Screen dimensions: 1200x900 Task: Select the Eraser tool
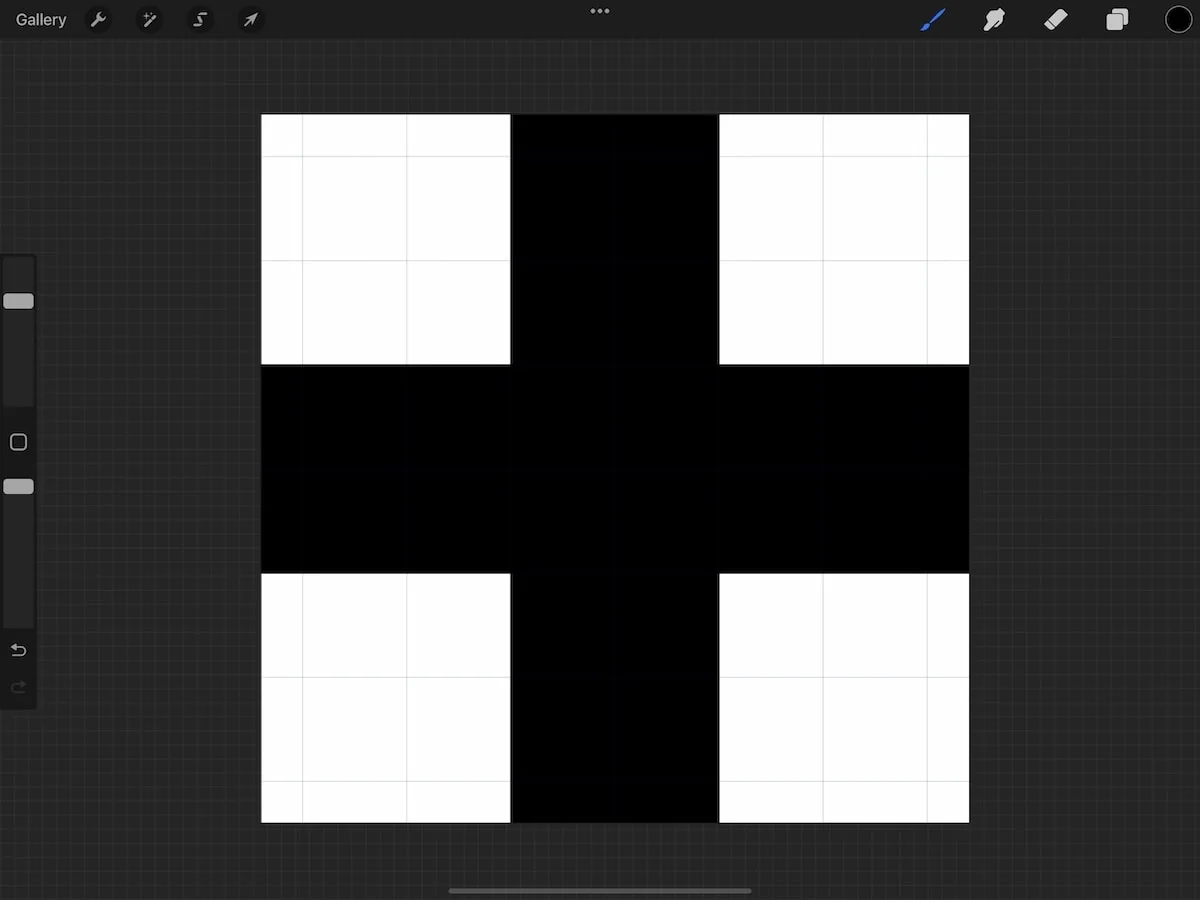point(1056,19)
